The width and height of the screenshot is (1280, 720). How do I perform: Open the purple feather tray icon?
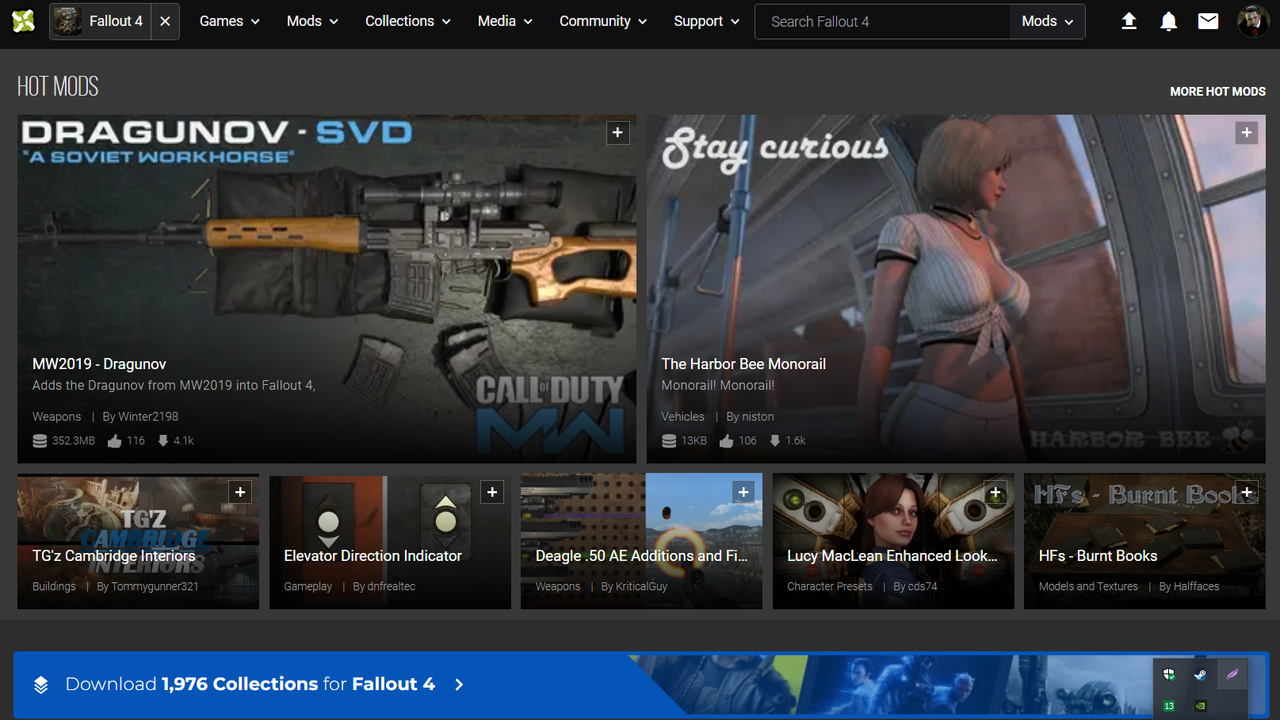1232,675
